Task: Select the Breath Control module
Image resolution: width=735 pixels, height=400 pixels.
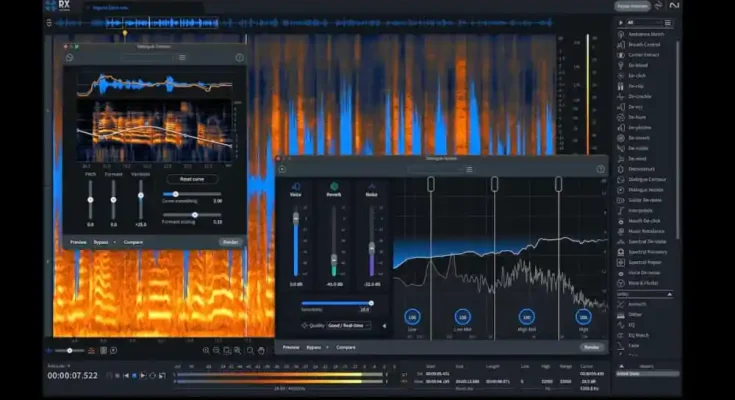Action: (643, 45)
